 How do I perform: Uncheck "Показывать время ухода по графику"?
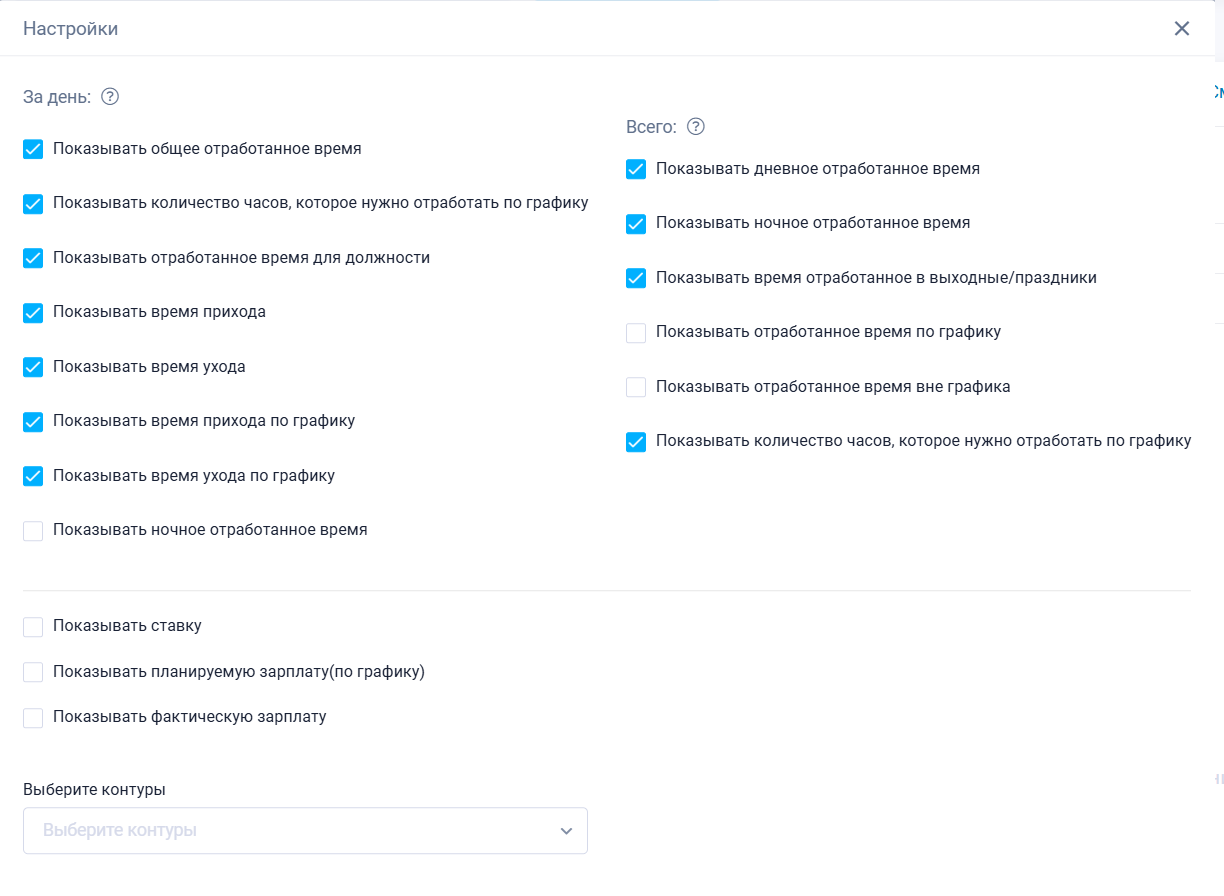coord(33,476)
